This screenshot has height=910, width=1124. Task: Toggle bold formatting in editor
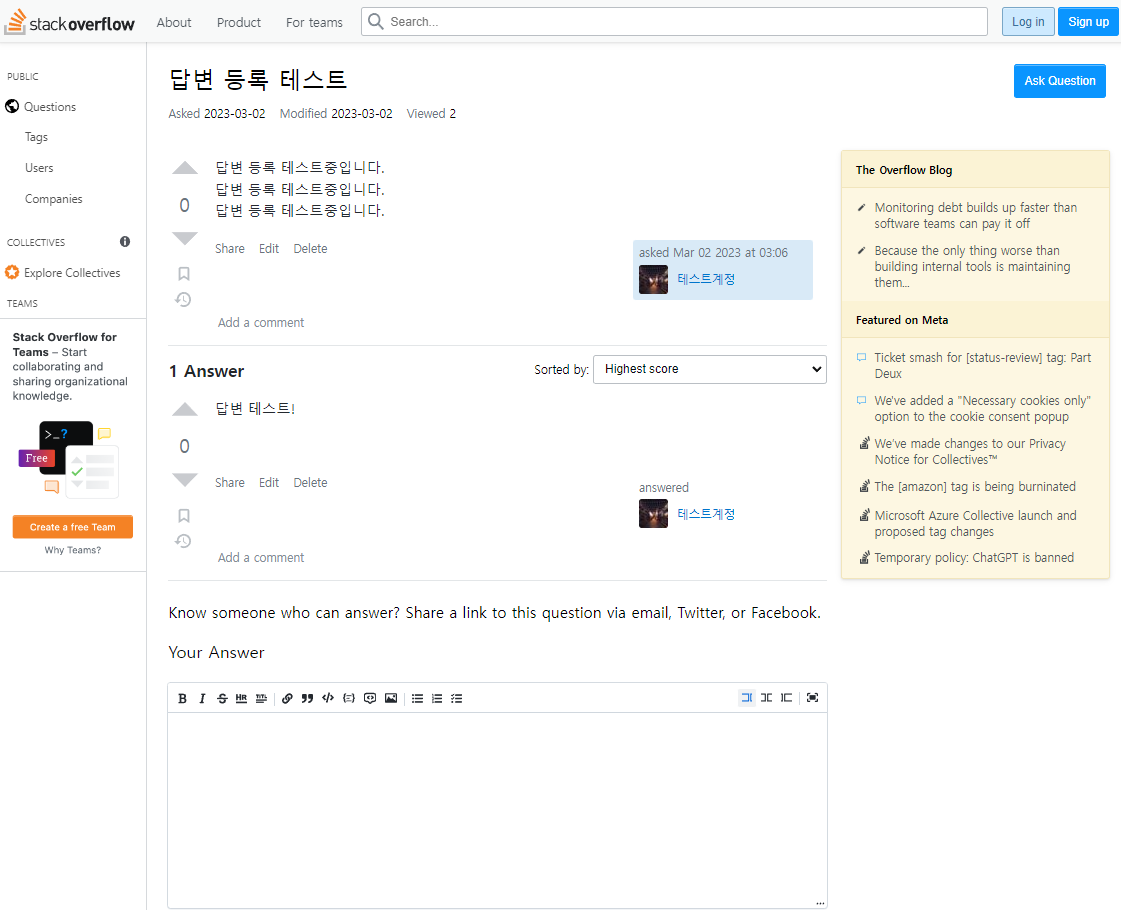[182, 698]
